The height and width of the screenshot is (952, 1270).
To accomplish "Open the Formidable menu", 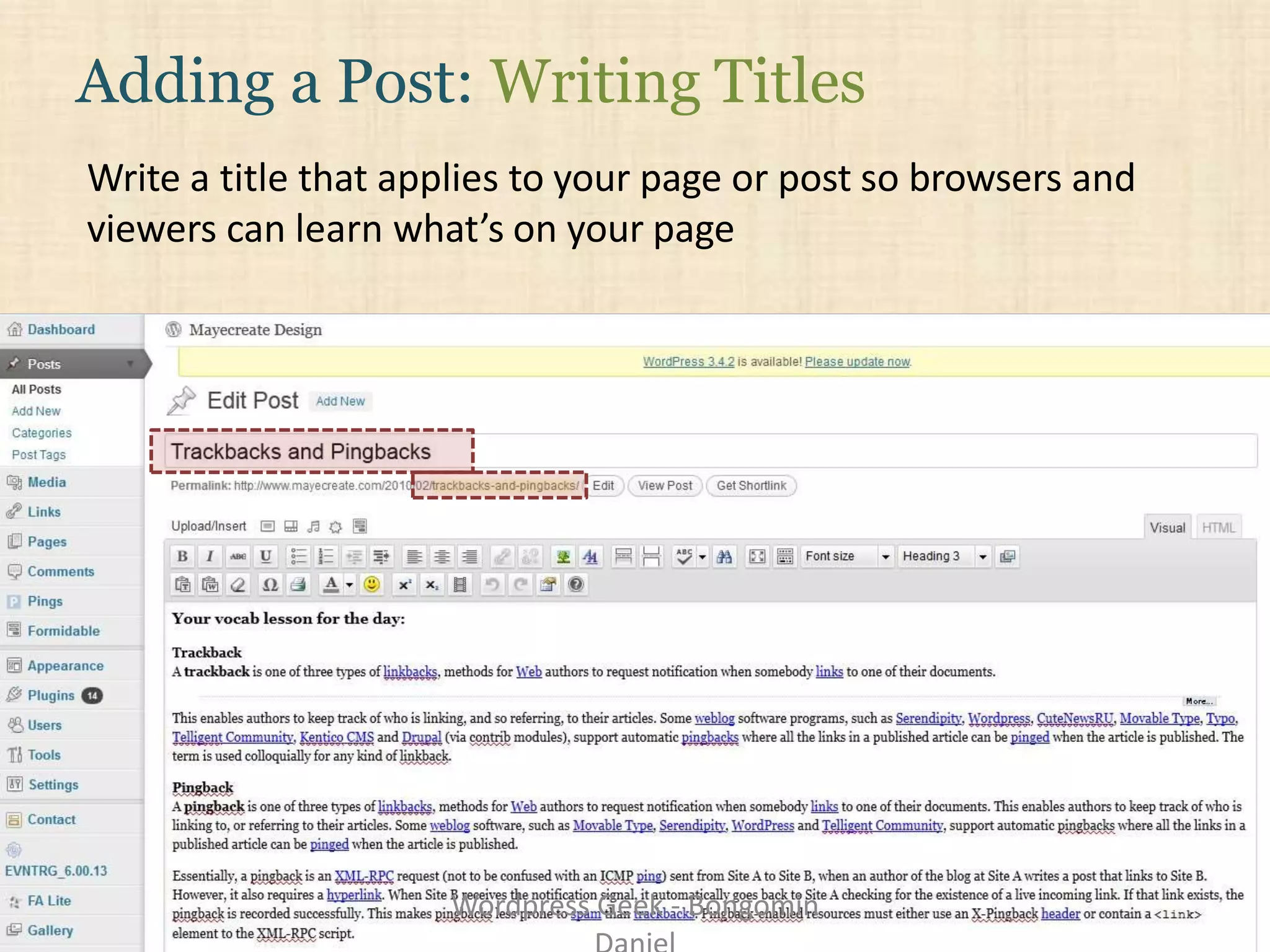I will tap(63, 631).
